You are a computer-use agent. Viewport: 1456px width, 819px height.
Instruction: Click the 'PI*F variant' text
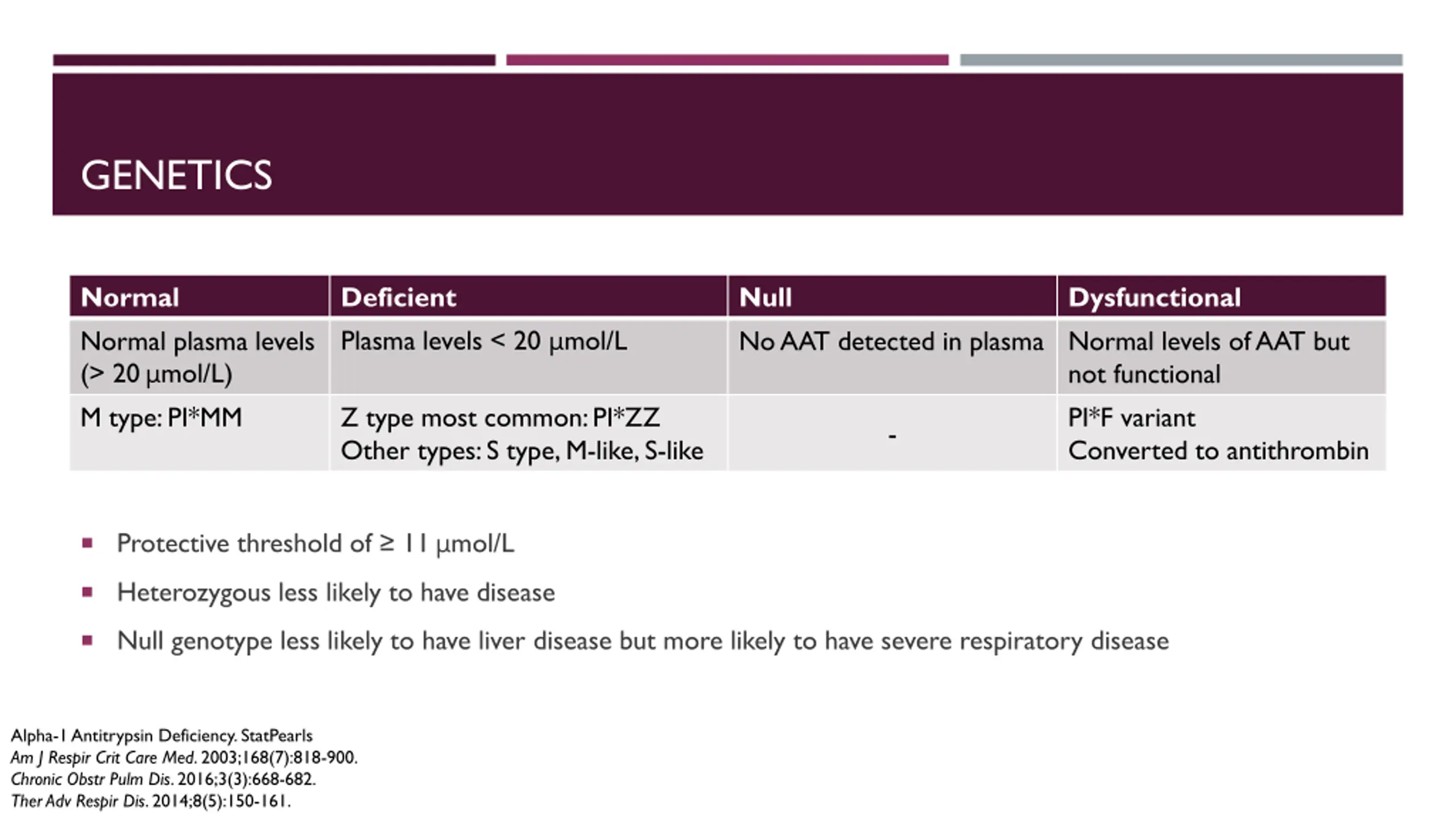click(x=1131, y=418)
